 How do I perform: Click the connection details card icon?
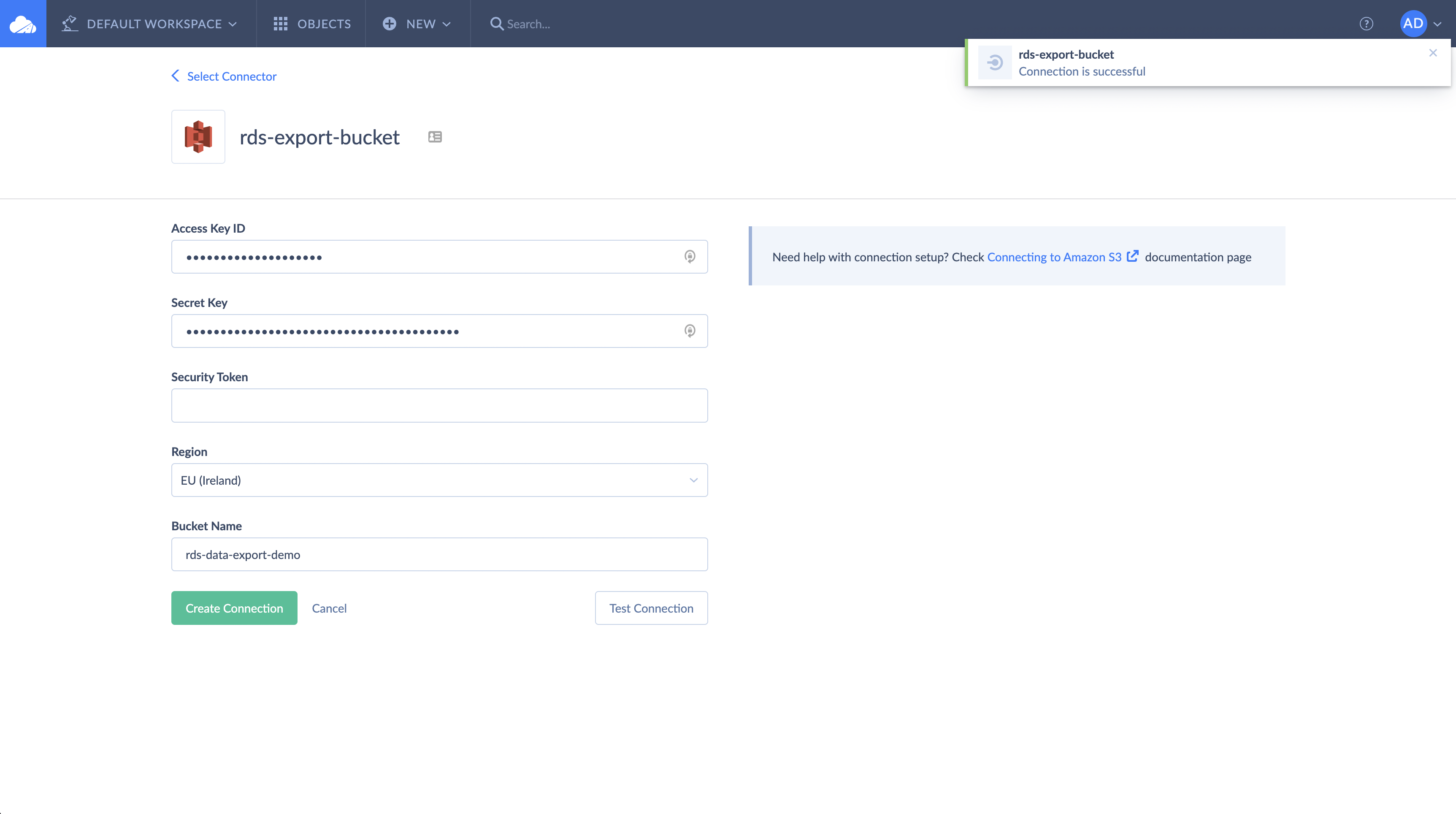[x=435, y=137]
